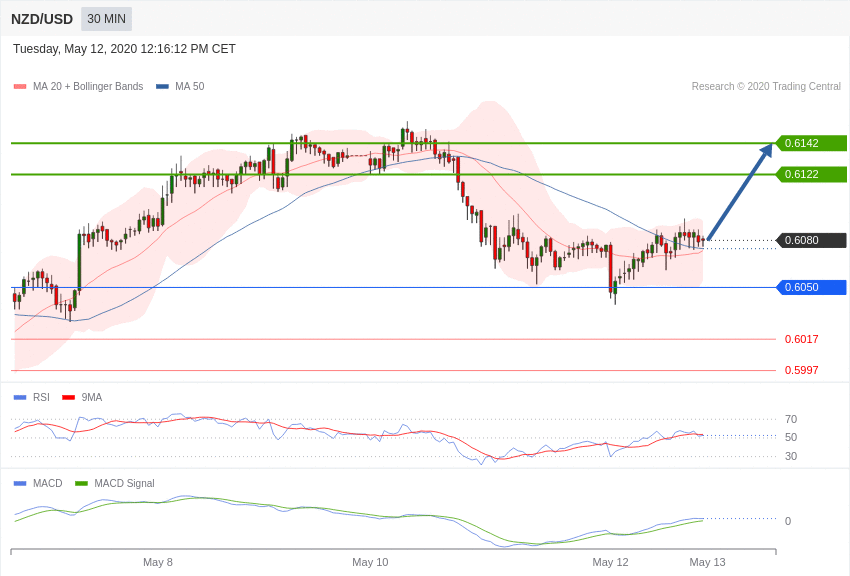Click the 0.5997 support level label
The height and width of the screenshot is (576, 850).
tap(801, 370)
